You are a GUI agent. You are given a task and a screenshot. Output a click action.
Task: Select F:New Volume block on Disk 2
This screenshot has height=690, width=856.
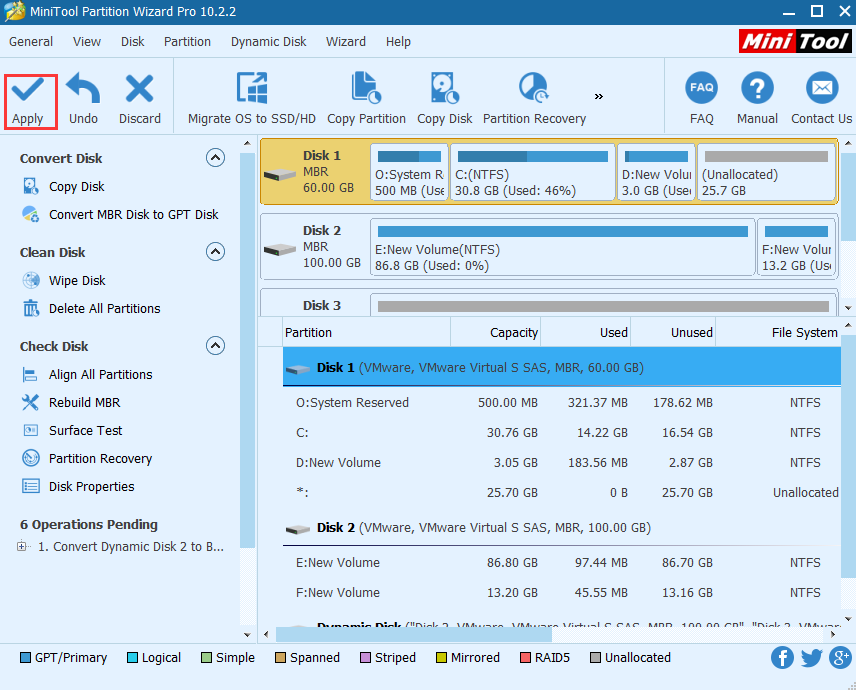tap(796, 247)
